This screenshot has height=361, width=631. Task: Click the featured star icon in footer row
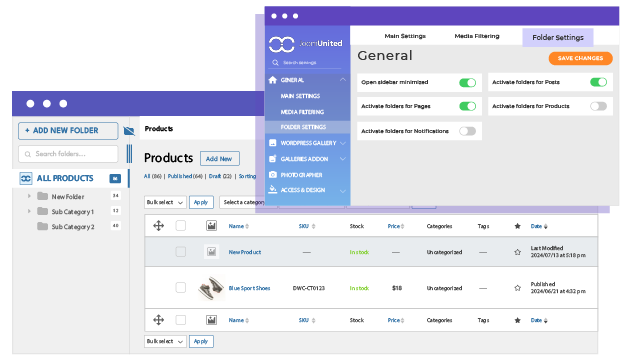518,320
